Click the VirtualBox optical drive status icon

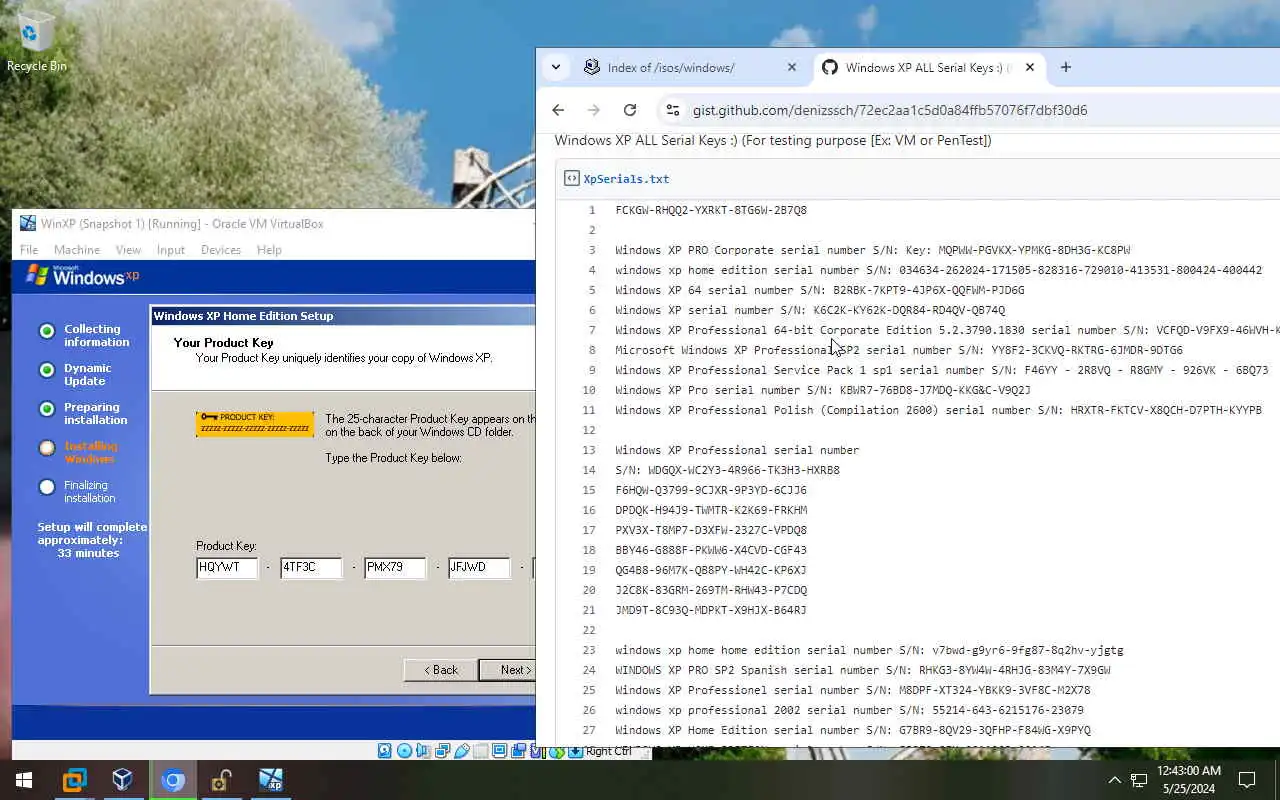pos(404,751)
